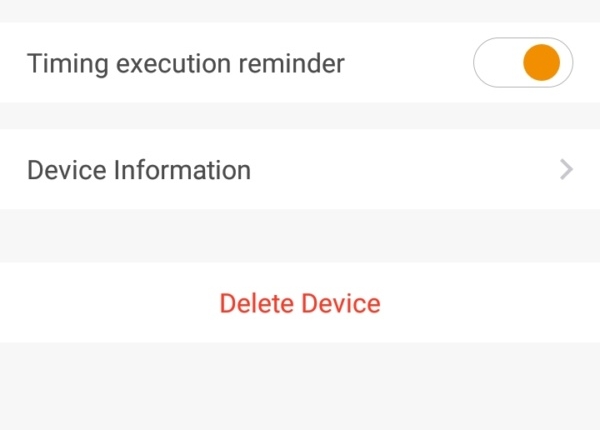Open the Device Information row
The height and width of the screenshot is (430, 600).
click(300, 170)
